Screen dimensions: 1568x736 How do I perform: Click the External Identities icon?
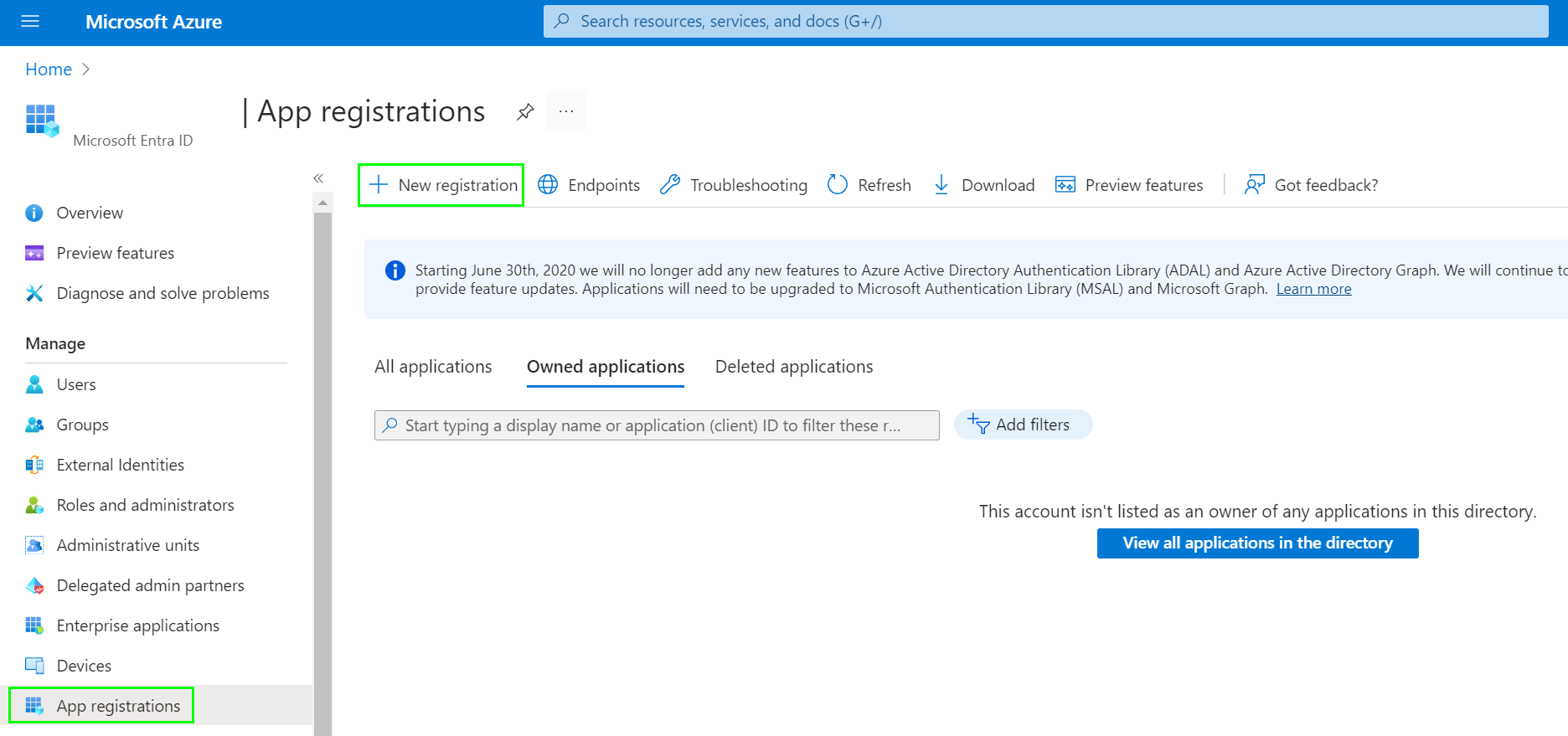point(34,465)
